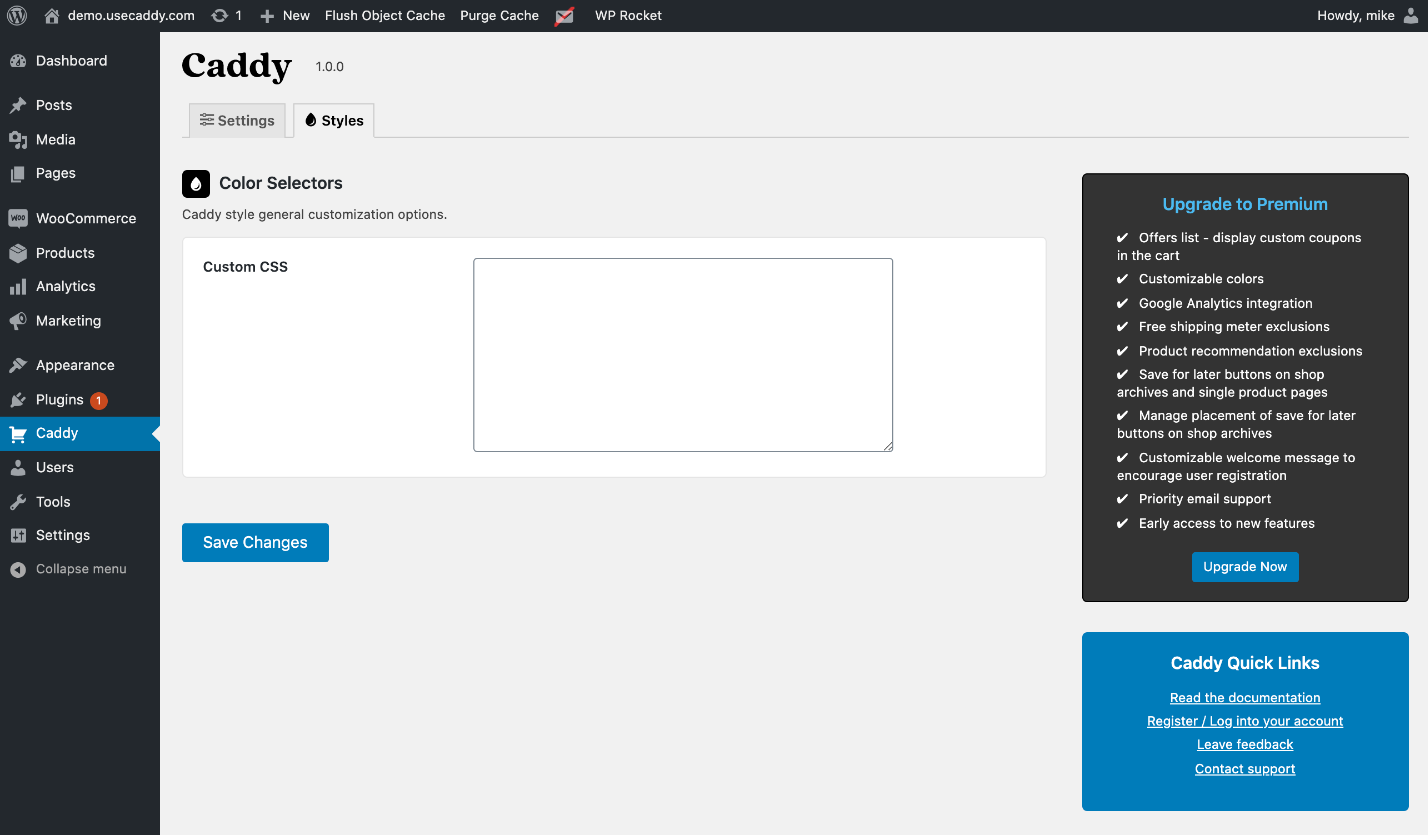Select the Styles tab
Viewport: 1428px width, 835px height.
click(334, 120)
